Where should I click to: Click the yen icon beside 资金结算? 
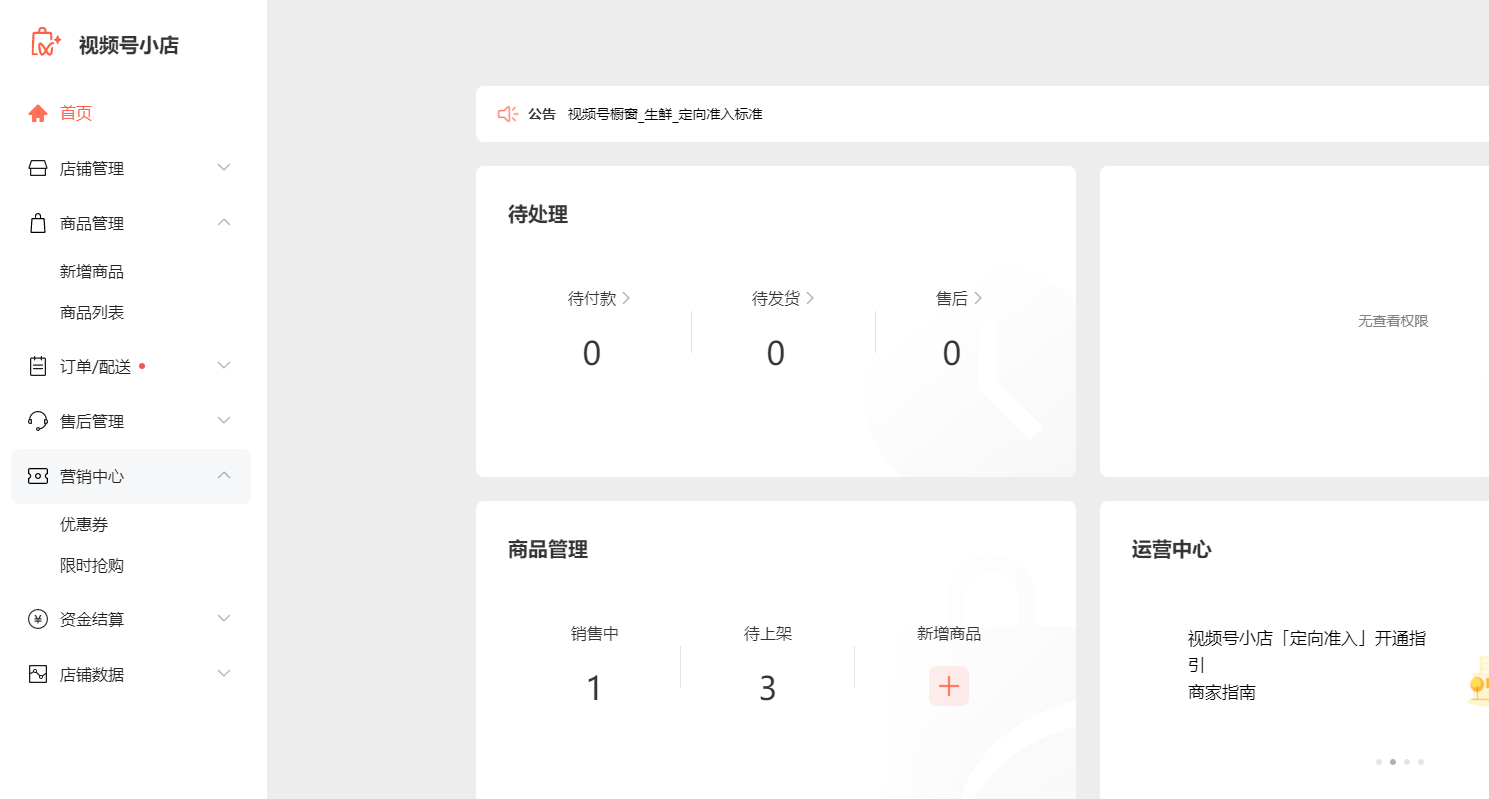point(38,619)
